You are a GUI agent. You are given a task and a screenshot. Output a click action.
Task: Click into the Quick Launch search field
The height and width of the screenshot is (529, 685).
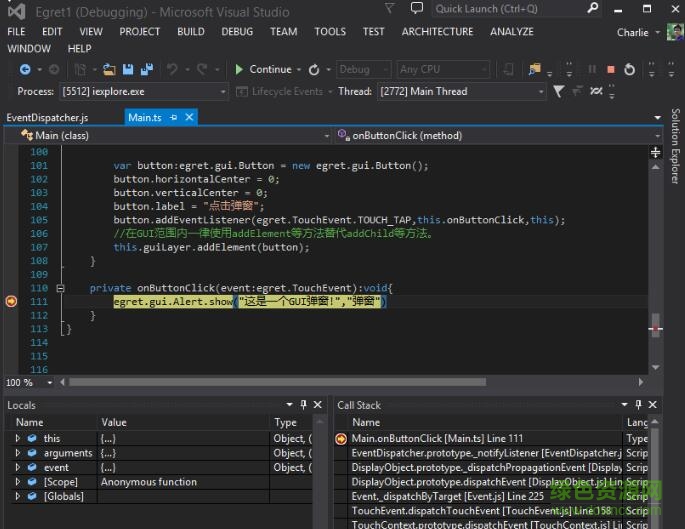(x=500, y=9)
